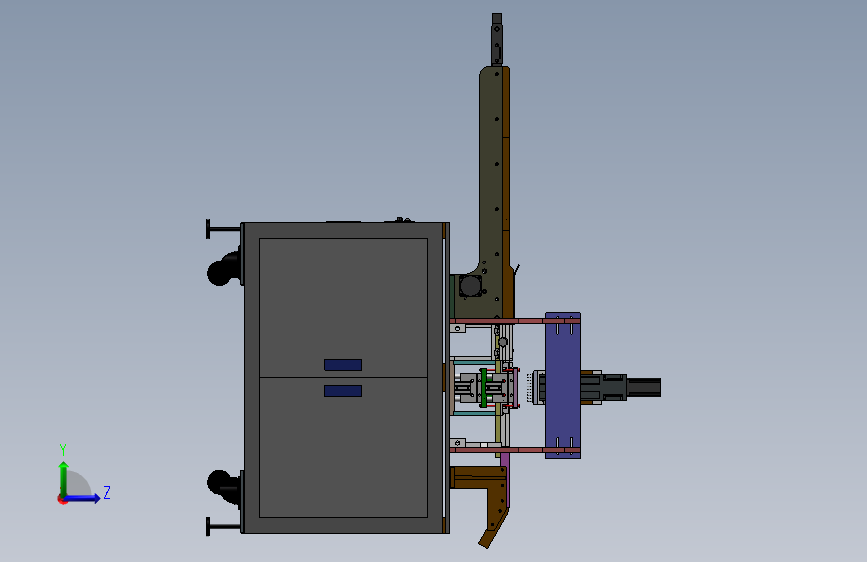Select the lower blue handle on the cabinet

point(343,391)
